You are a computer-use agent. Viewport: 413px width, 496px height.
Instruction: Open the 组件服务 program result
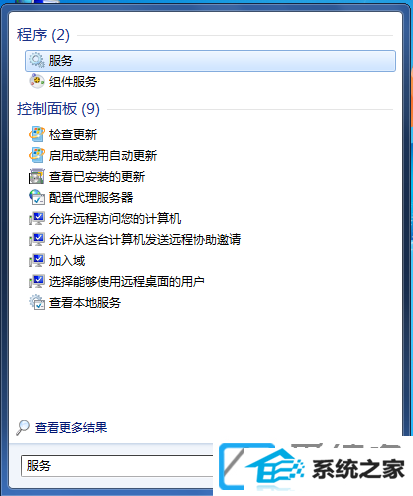[73, 82]
